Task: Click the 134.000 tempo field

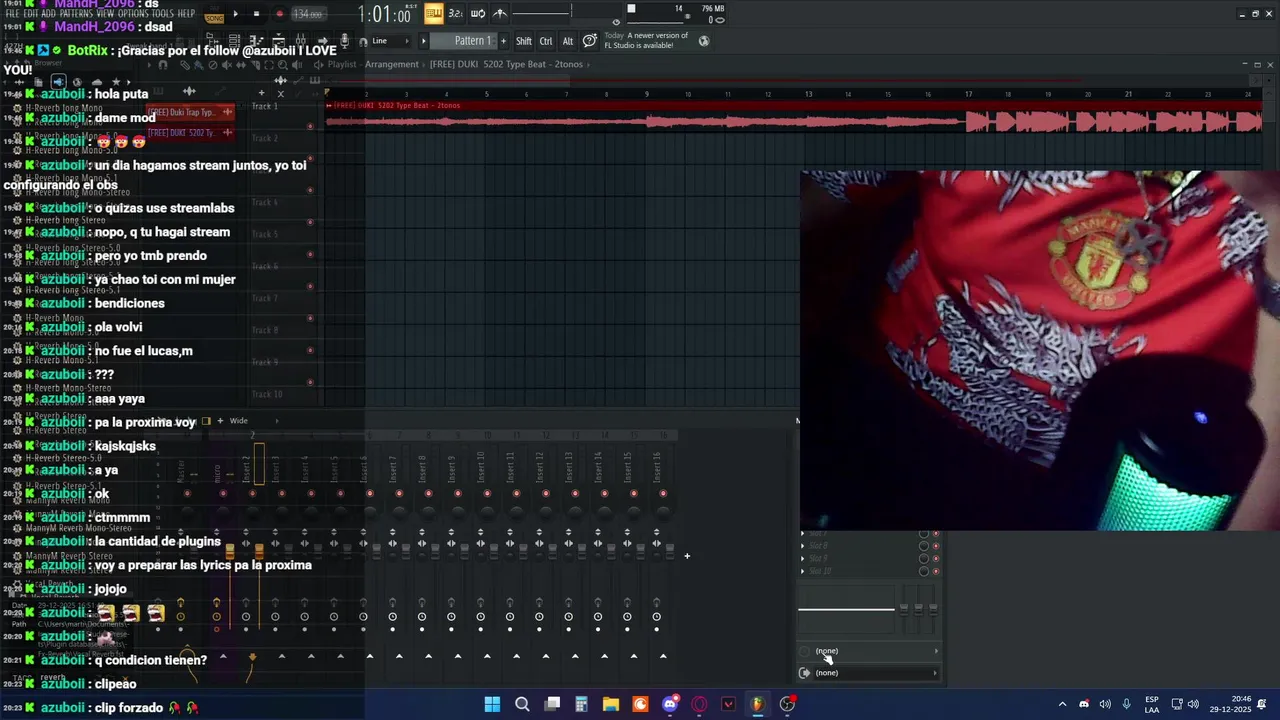Action: point(307,14)
